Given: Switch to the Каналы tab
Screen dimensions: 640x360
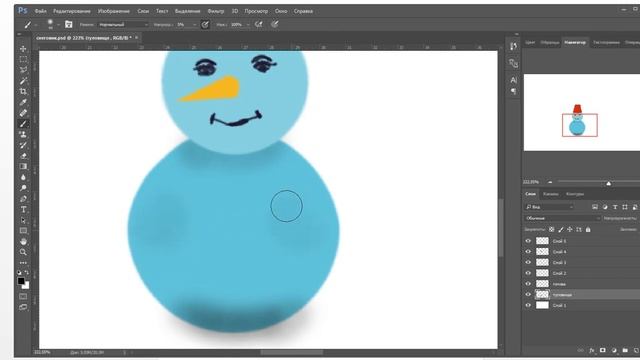Looking at the screenshot, I should (x=551, y=194).
